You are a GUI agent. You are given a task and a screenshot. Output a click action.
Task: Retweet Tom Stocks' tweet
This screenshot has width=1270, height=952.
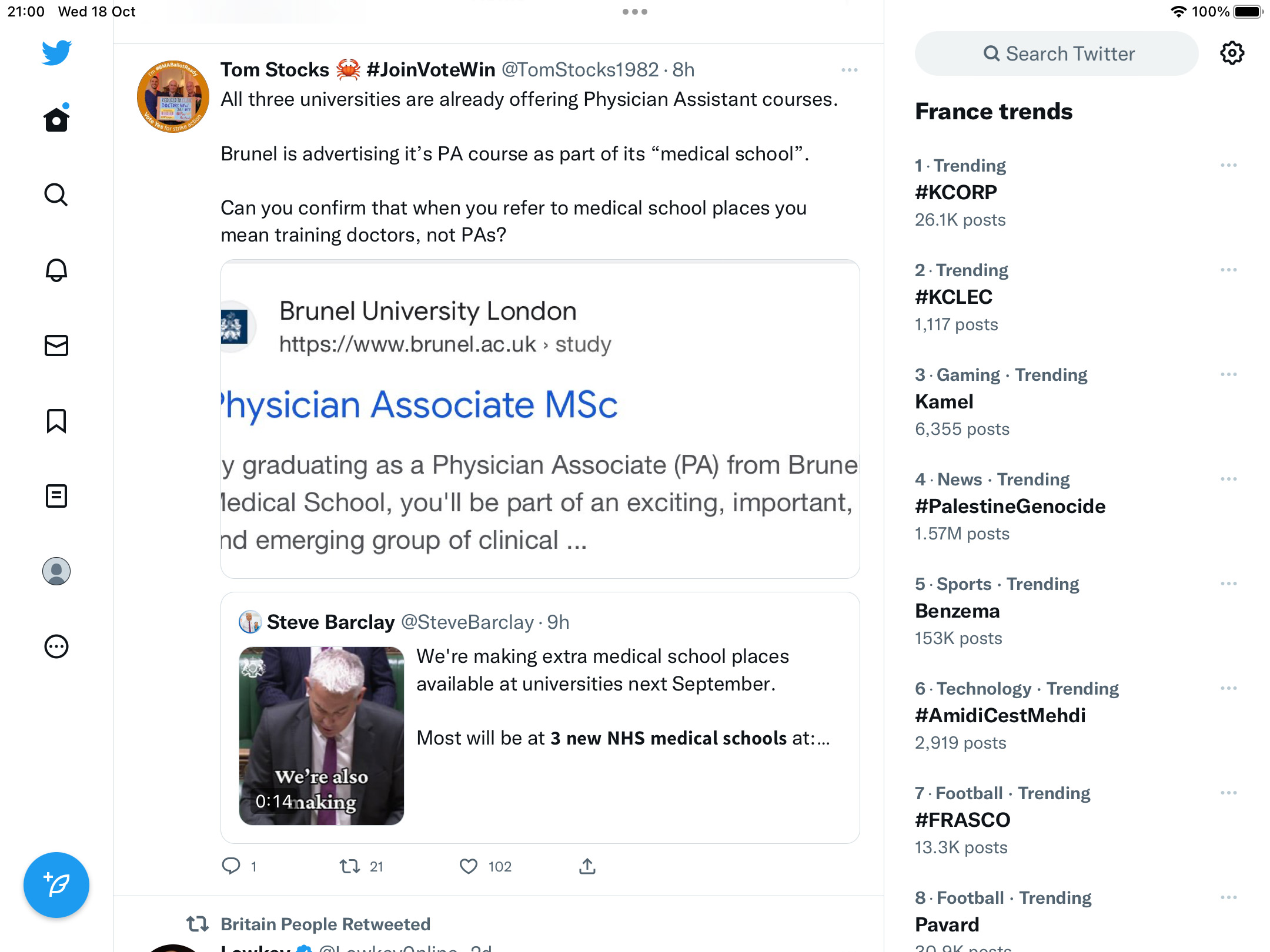coord(350,866)
